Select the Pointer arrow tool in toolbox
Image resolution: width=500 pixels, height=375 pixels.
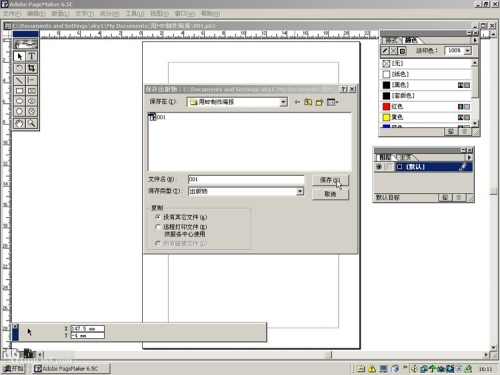coord(19,56)
